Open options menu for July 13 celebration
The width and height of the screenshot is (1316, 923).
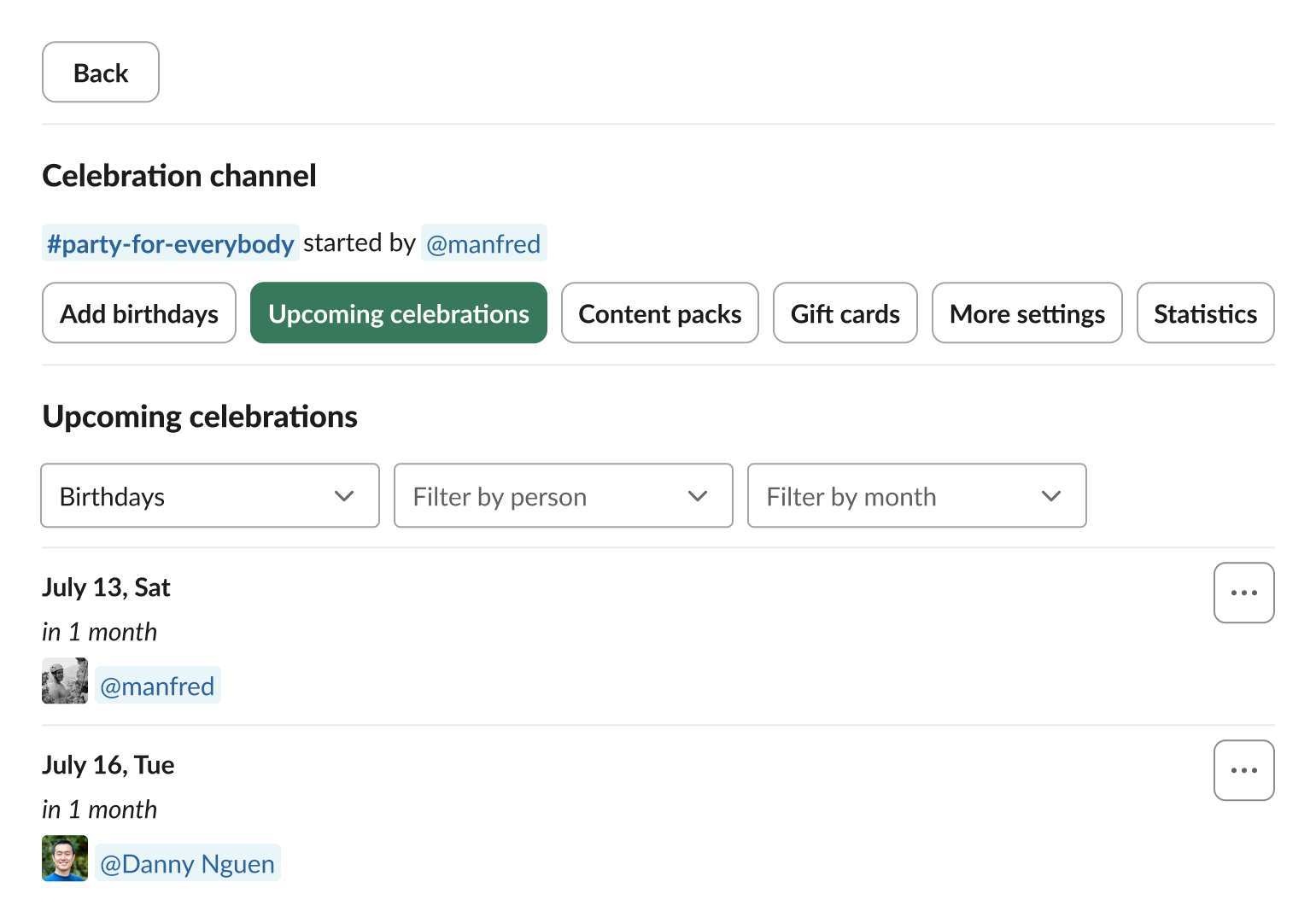(x=1244, y=593)
